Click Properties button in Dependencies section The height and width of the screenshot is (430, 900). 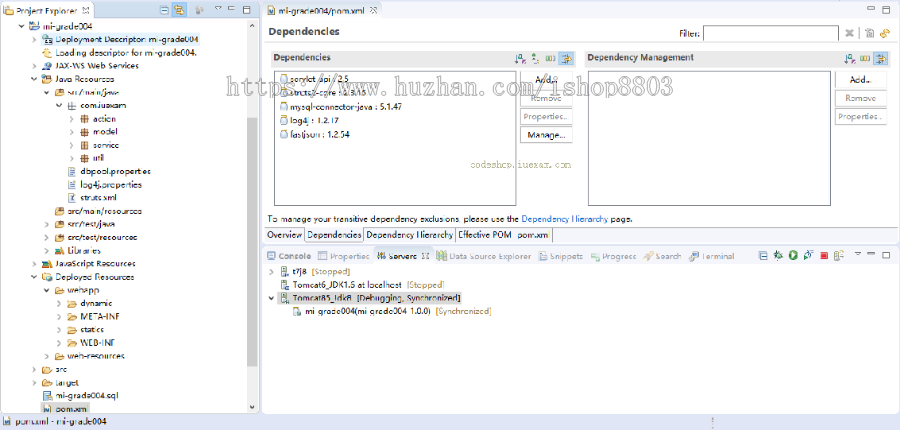546,117
